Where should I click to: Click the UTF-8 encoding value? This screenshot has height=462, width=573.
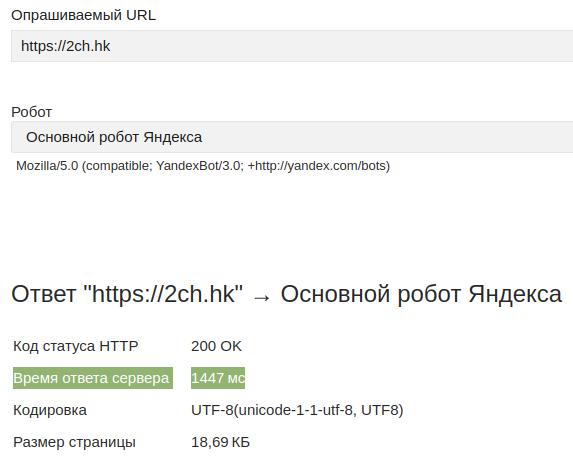click(297, 410)
